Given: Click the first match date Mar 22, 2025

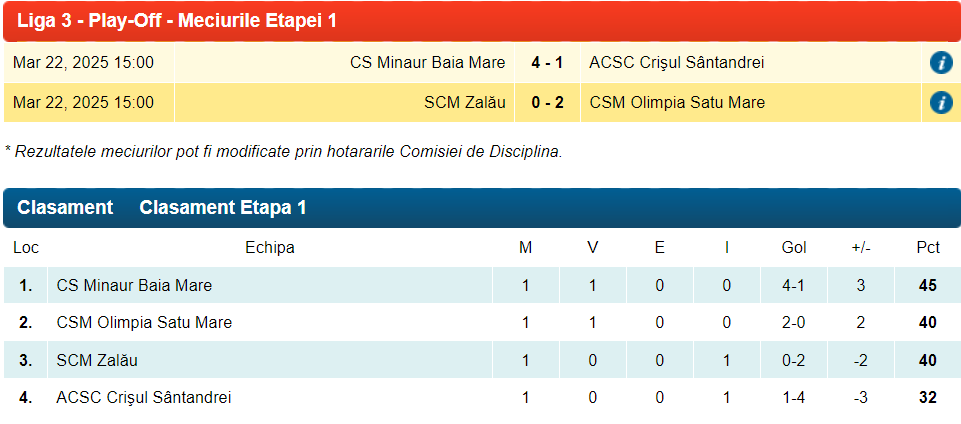Looking at the screenshot, I should point(83,63).
